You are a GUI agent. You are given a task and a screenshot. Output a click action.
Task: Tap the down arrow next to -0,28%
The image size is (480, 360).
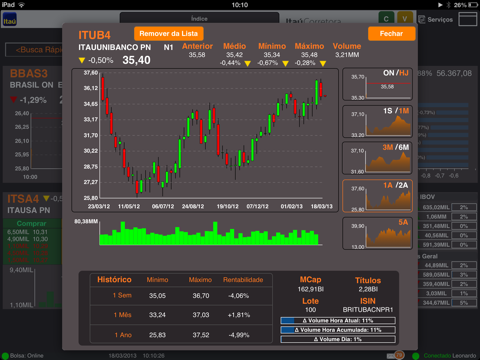click(323, 63)
